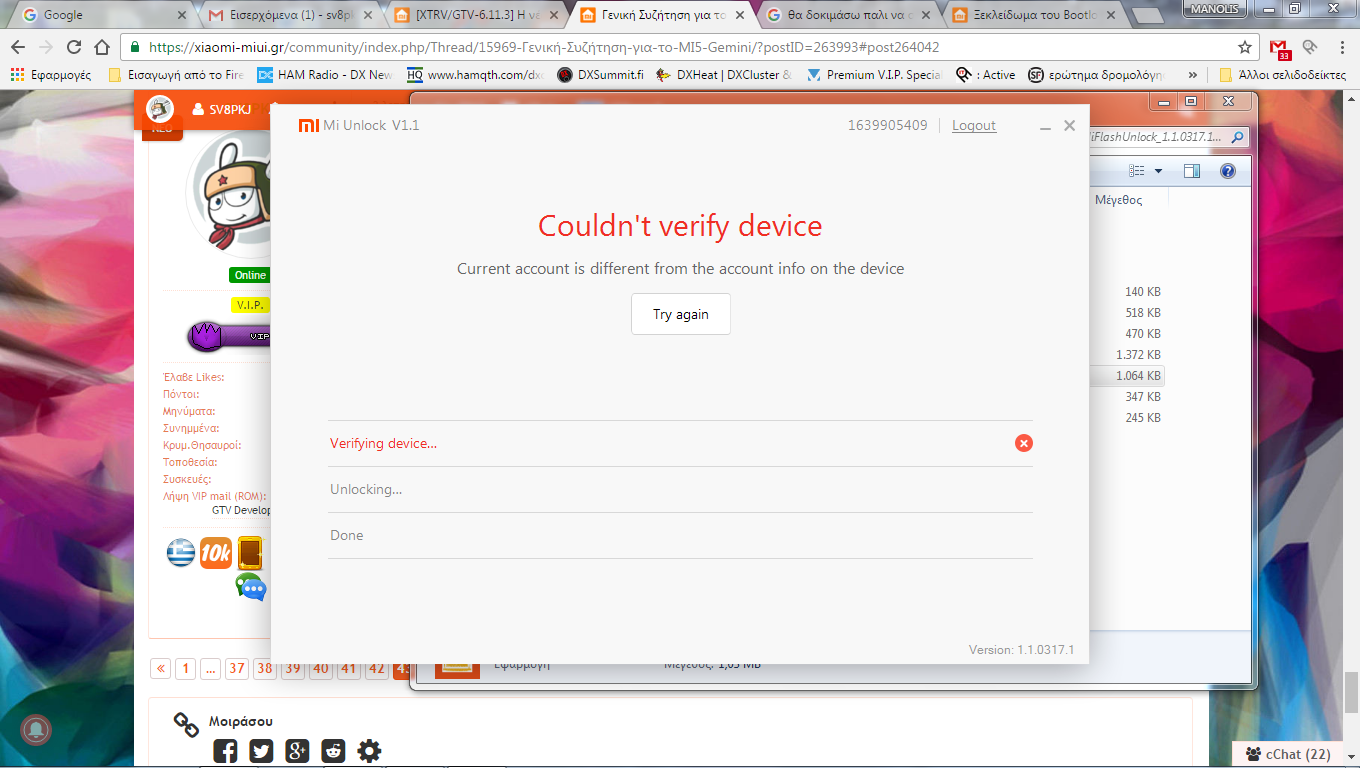Go forward in browser history

46,47
